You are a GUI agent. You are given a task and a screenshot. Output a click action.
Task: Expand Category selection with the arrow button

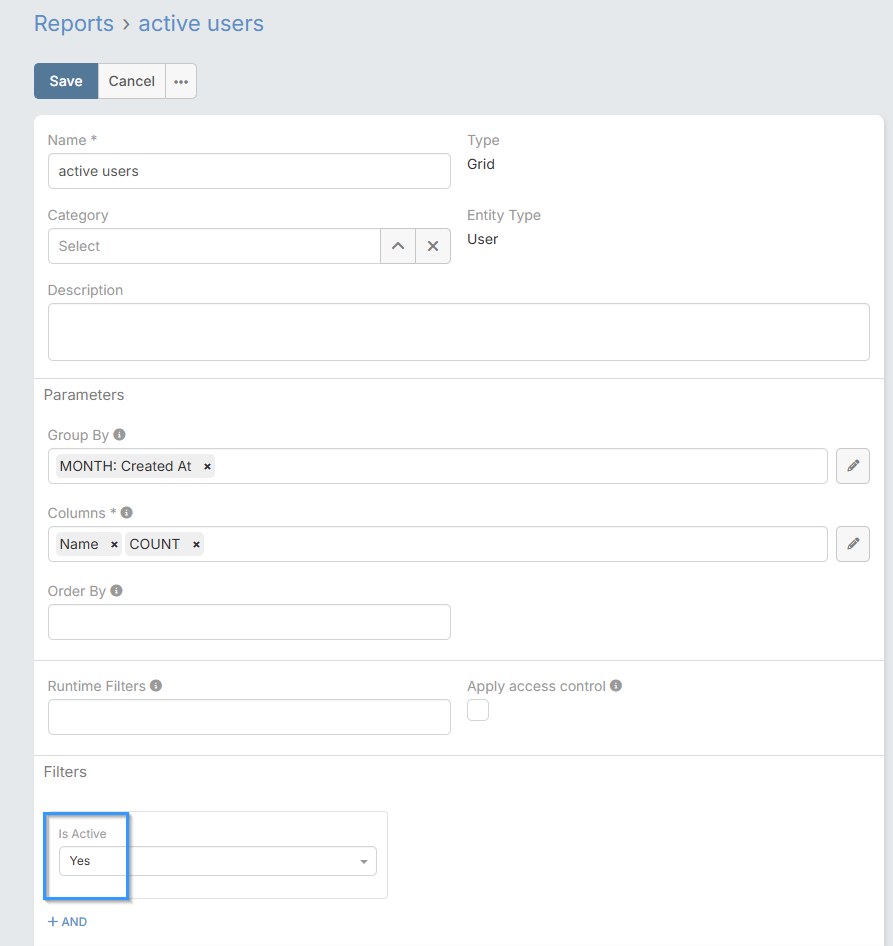point(398,246)
